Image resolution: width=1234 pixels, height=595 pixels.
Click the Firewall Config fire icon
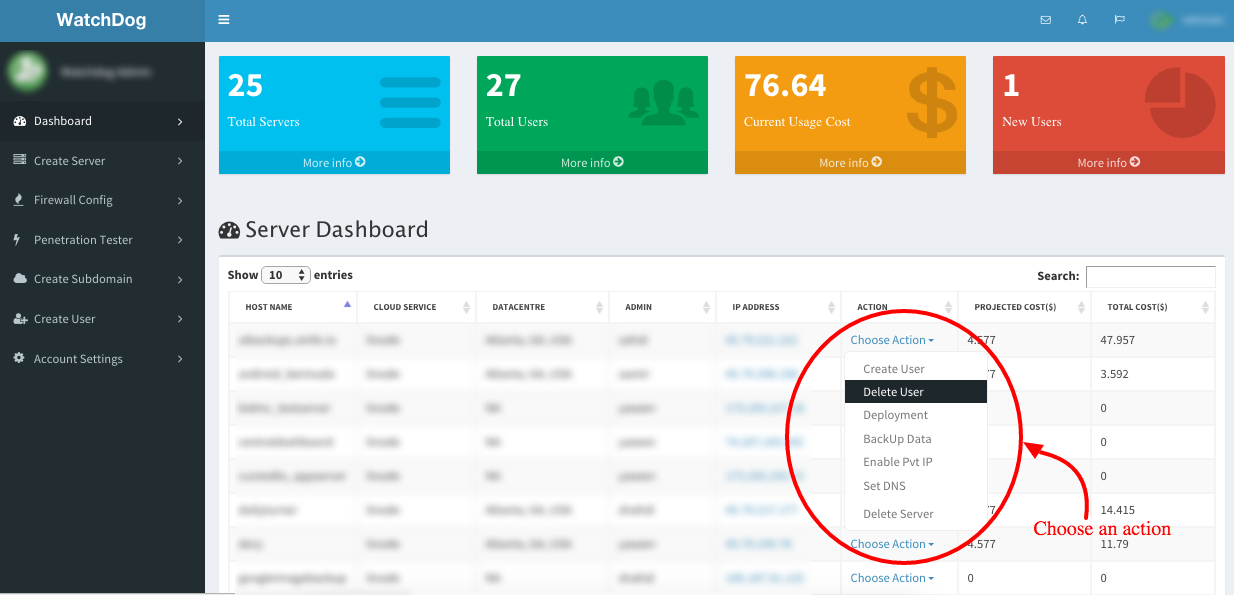(19, 200)
